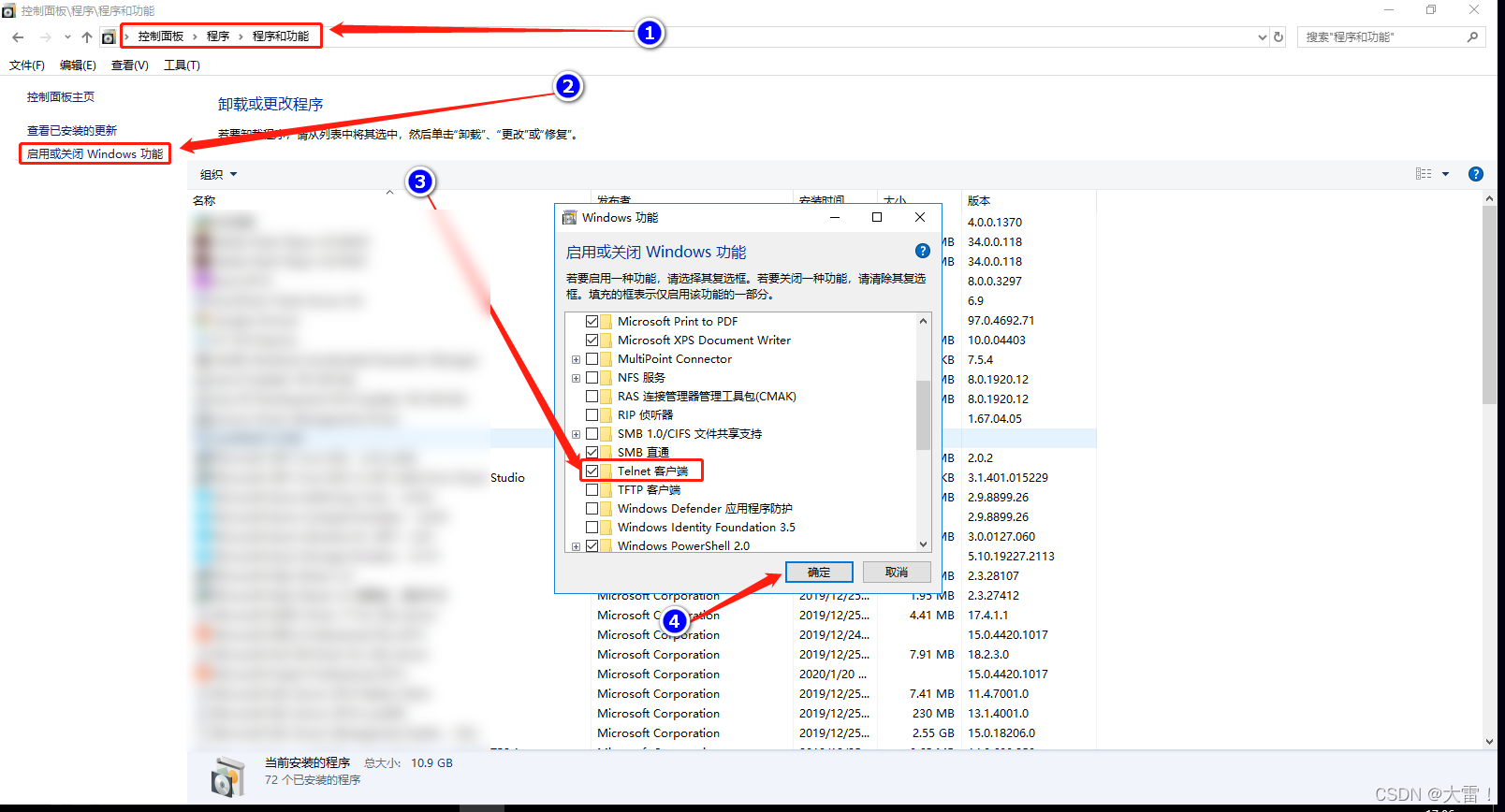The width and height of the screenshot is (1505, 812).
Task: Click the installed programs disc icon
Action: click(x=227, y=777)
